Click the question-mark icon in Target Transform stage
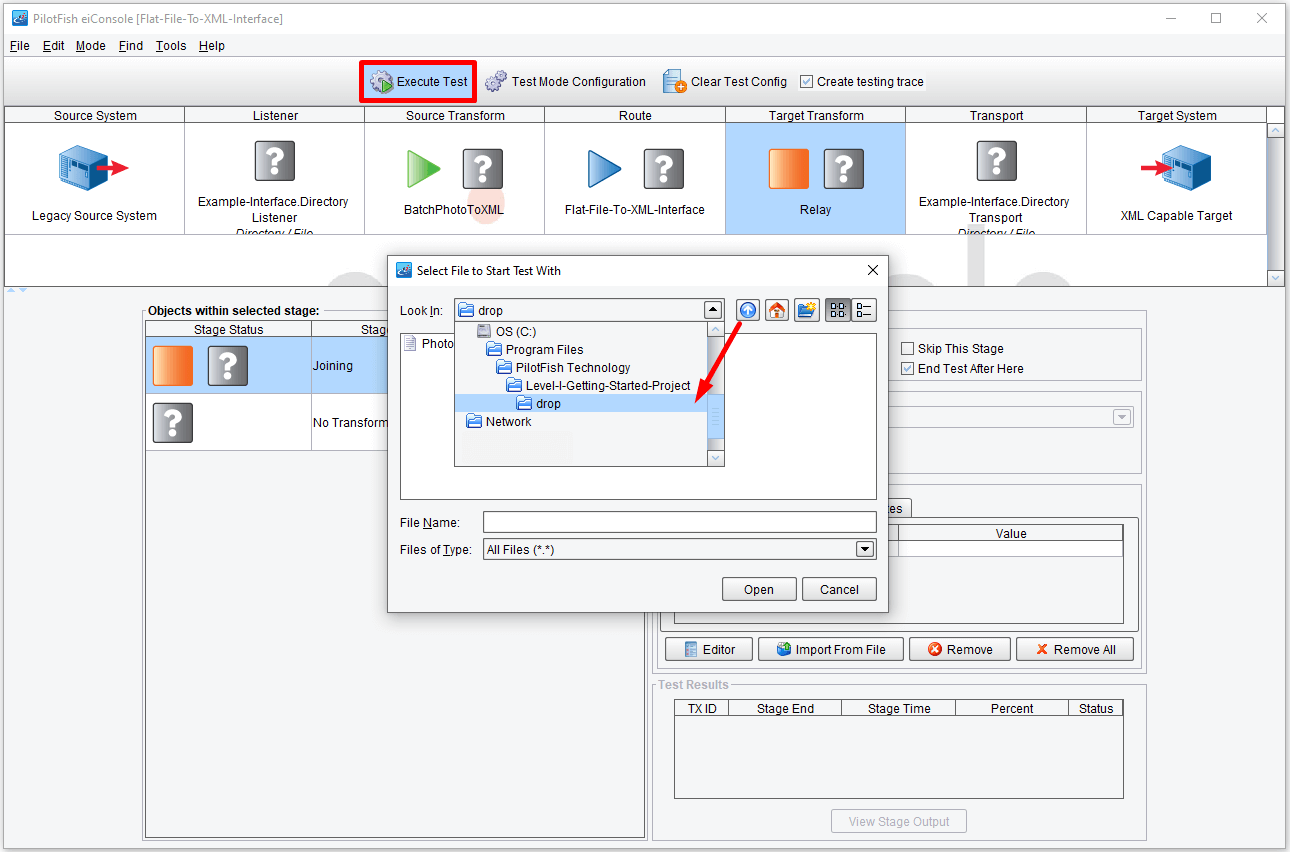The width and height of the screenshot is (1290, 852). [843, 169]
